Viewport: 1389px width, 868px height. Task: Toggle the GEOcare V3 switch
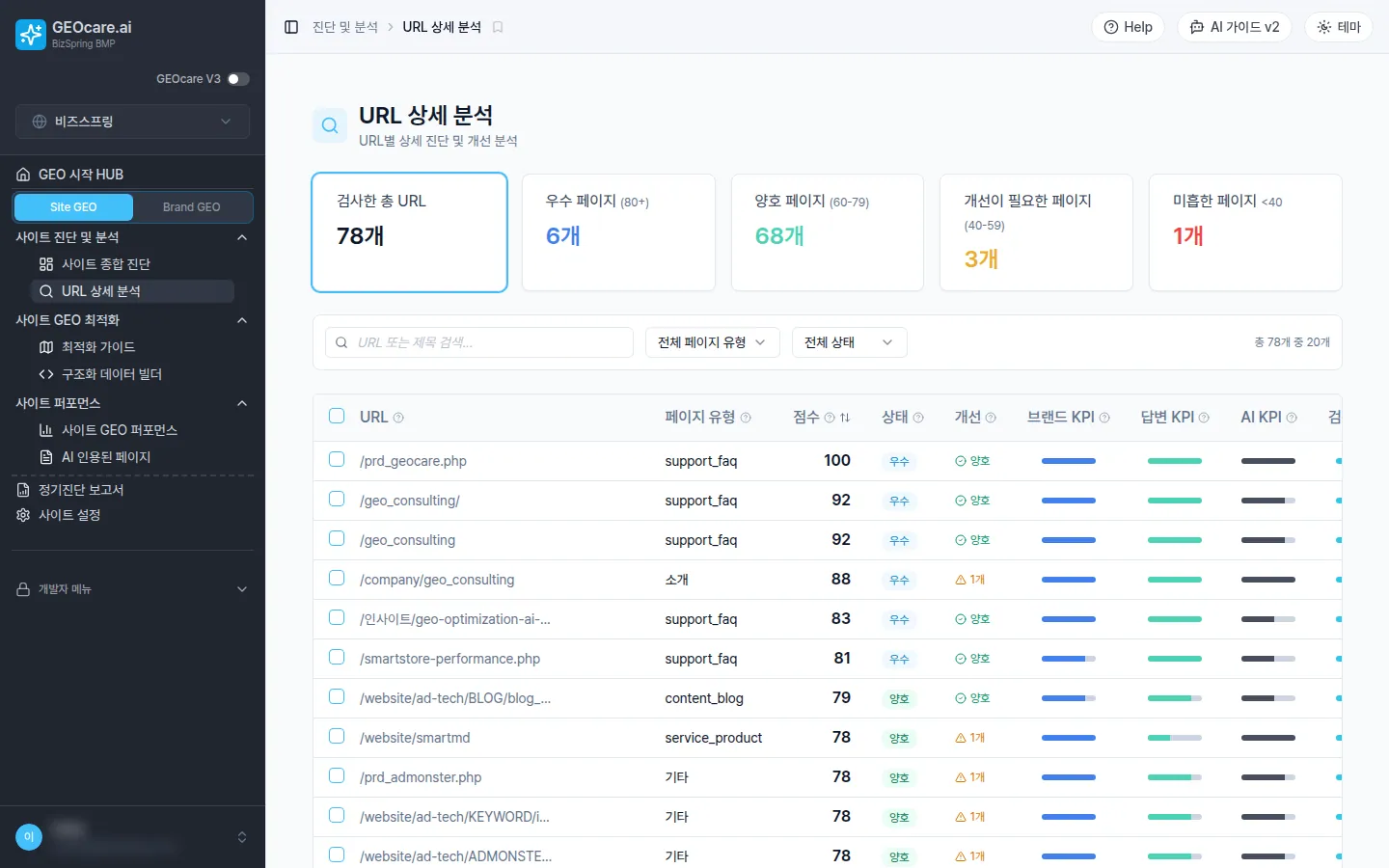[x=238, y=79]
